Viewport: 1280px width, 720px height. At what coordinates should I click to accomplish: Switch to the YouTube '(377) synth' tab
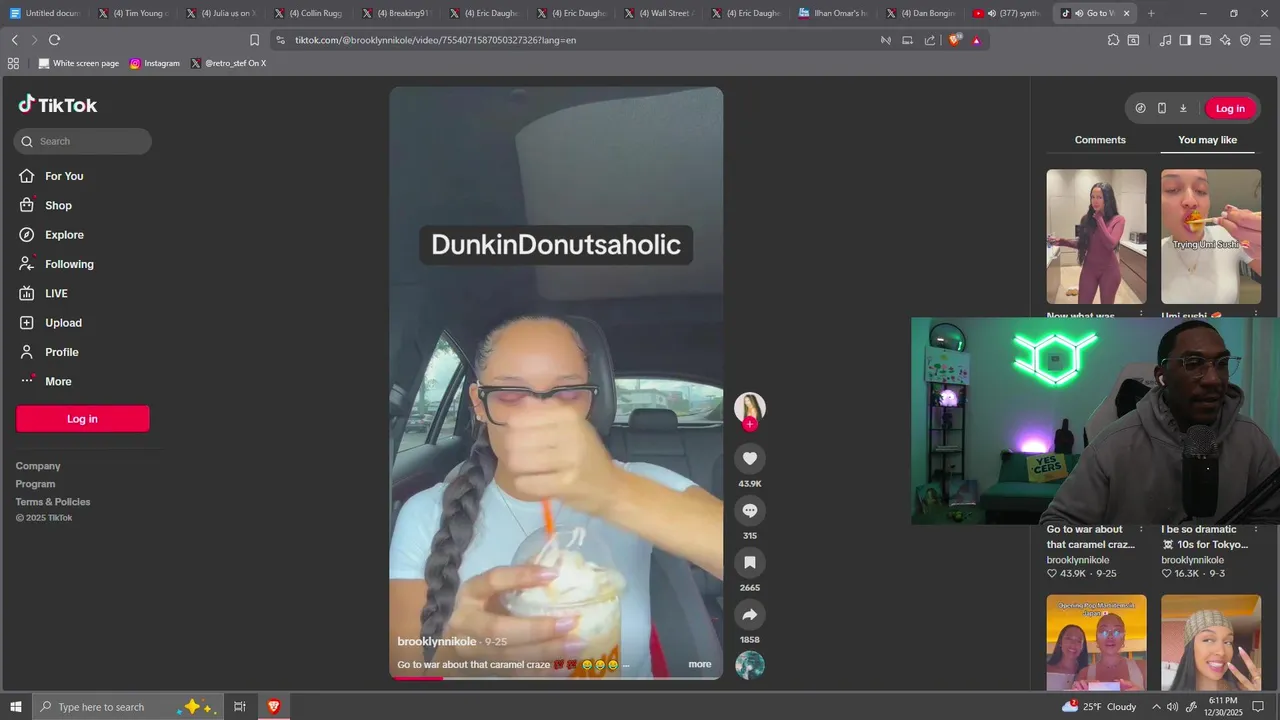[1007, 13]
